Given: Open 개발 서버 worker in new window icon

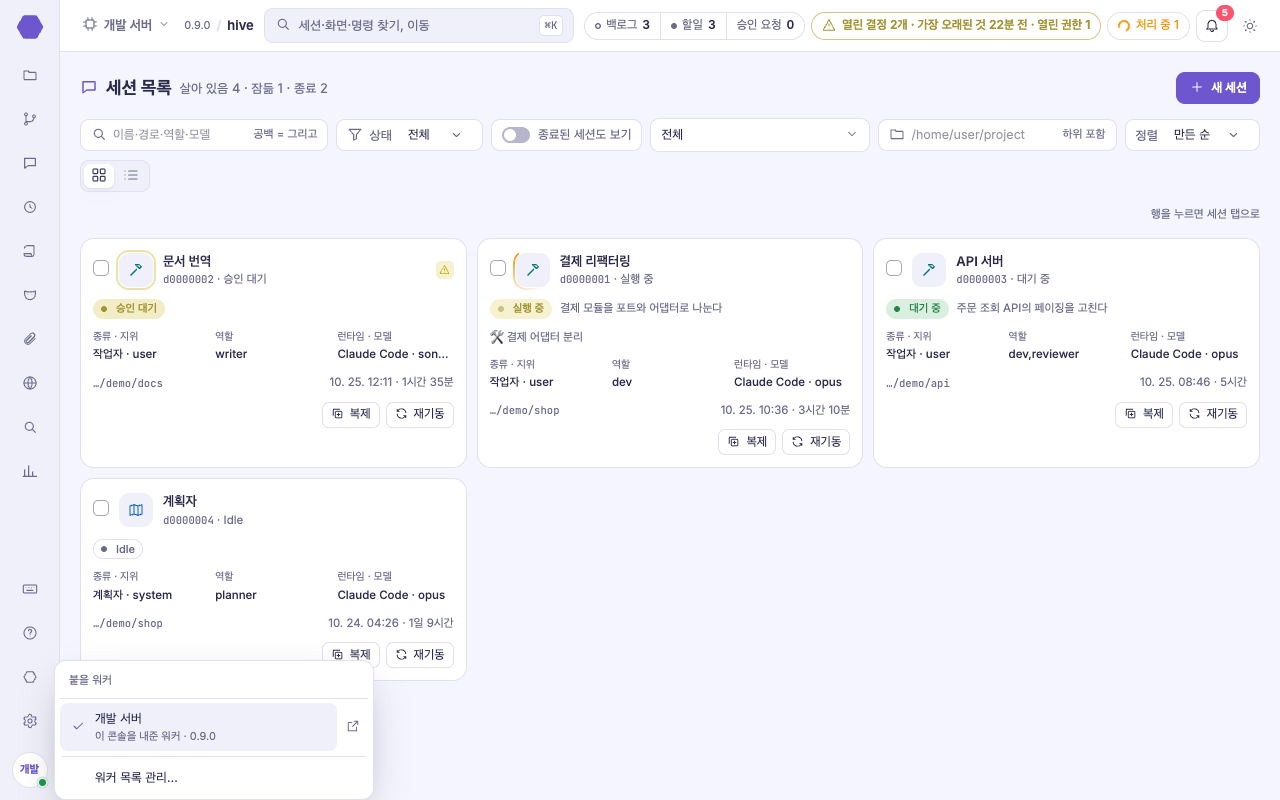Looking at the screenshot, I should 353,726.
